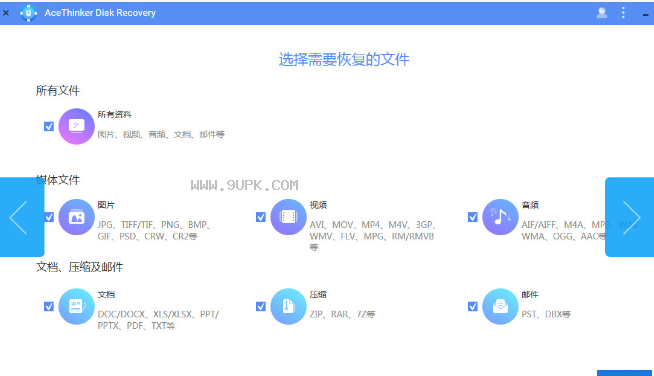Click the 所有文件 section heading
The width and height of the screenshot is (654, 376).
point(58,91)
